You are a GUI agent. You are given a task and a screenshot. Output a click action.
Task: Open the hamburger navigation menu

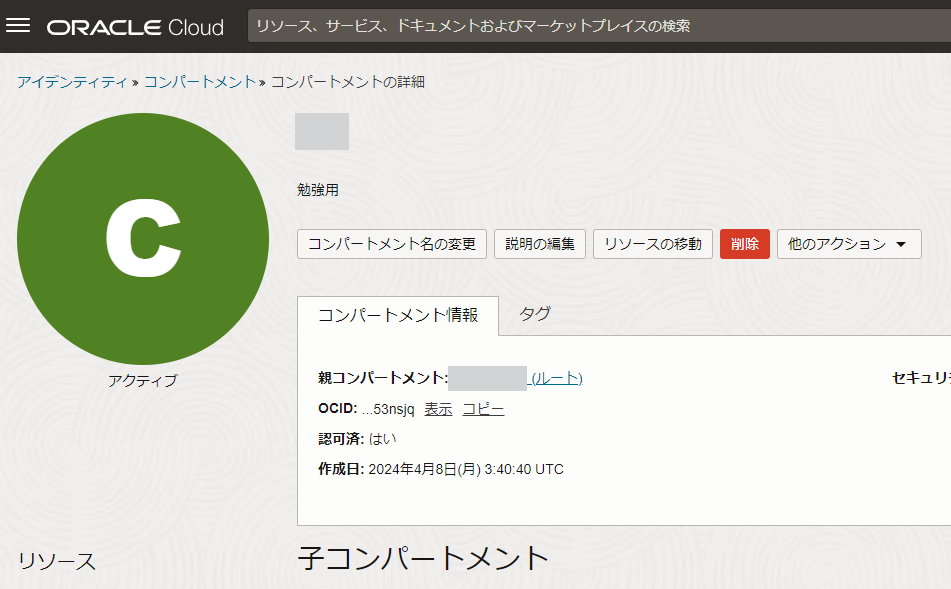18,25
